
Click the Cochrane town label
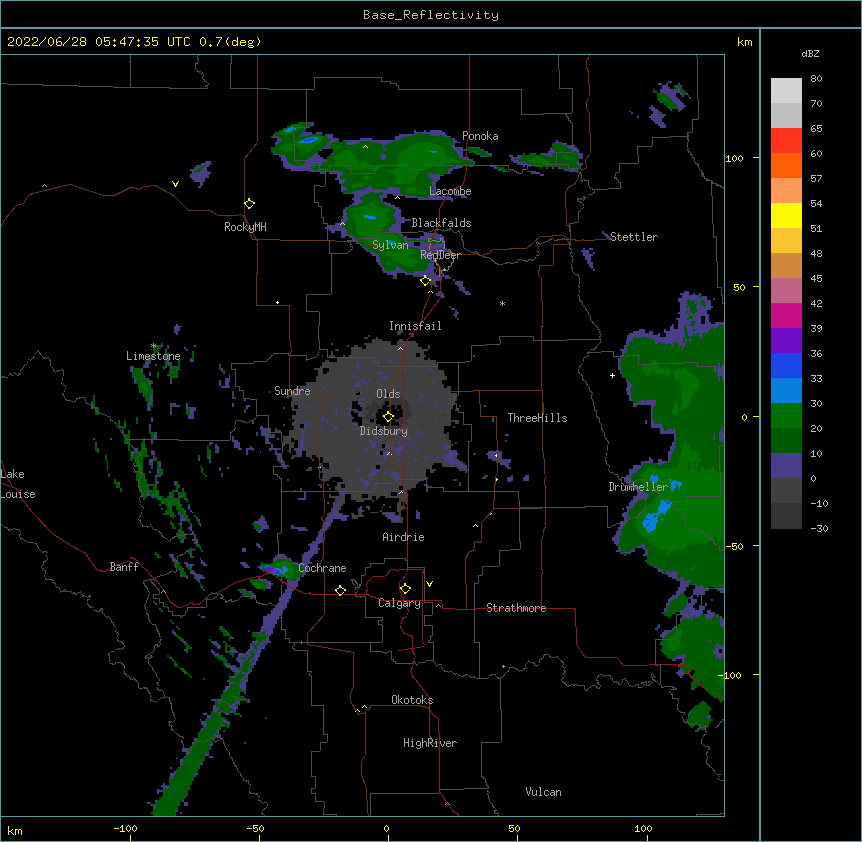[322, 568]
